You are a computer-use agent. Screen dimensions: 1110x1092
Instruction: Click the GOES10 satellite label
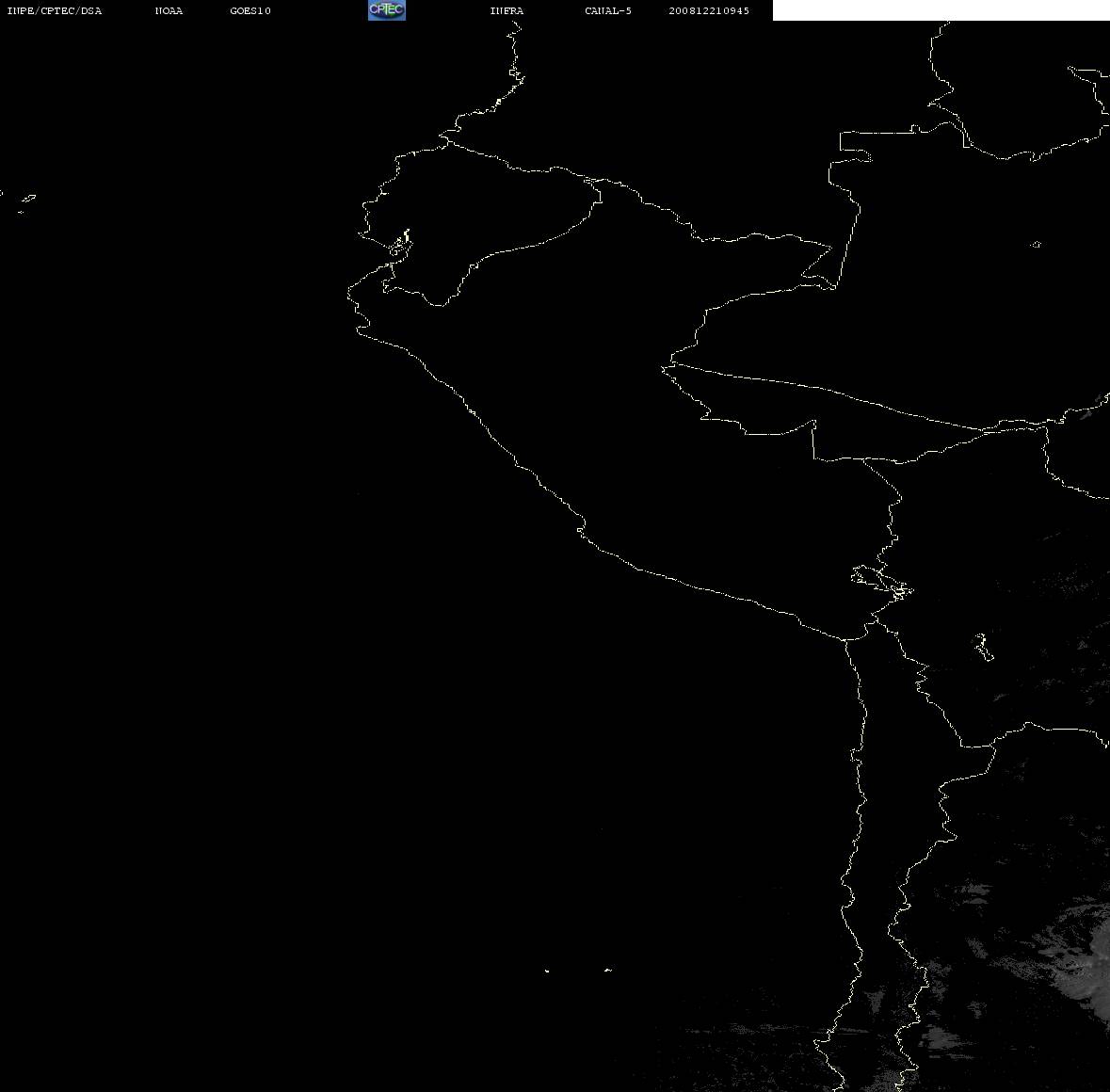pos(249,10)
